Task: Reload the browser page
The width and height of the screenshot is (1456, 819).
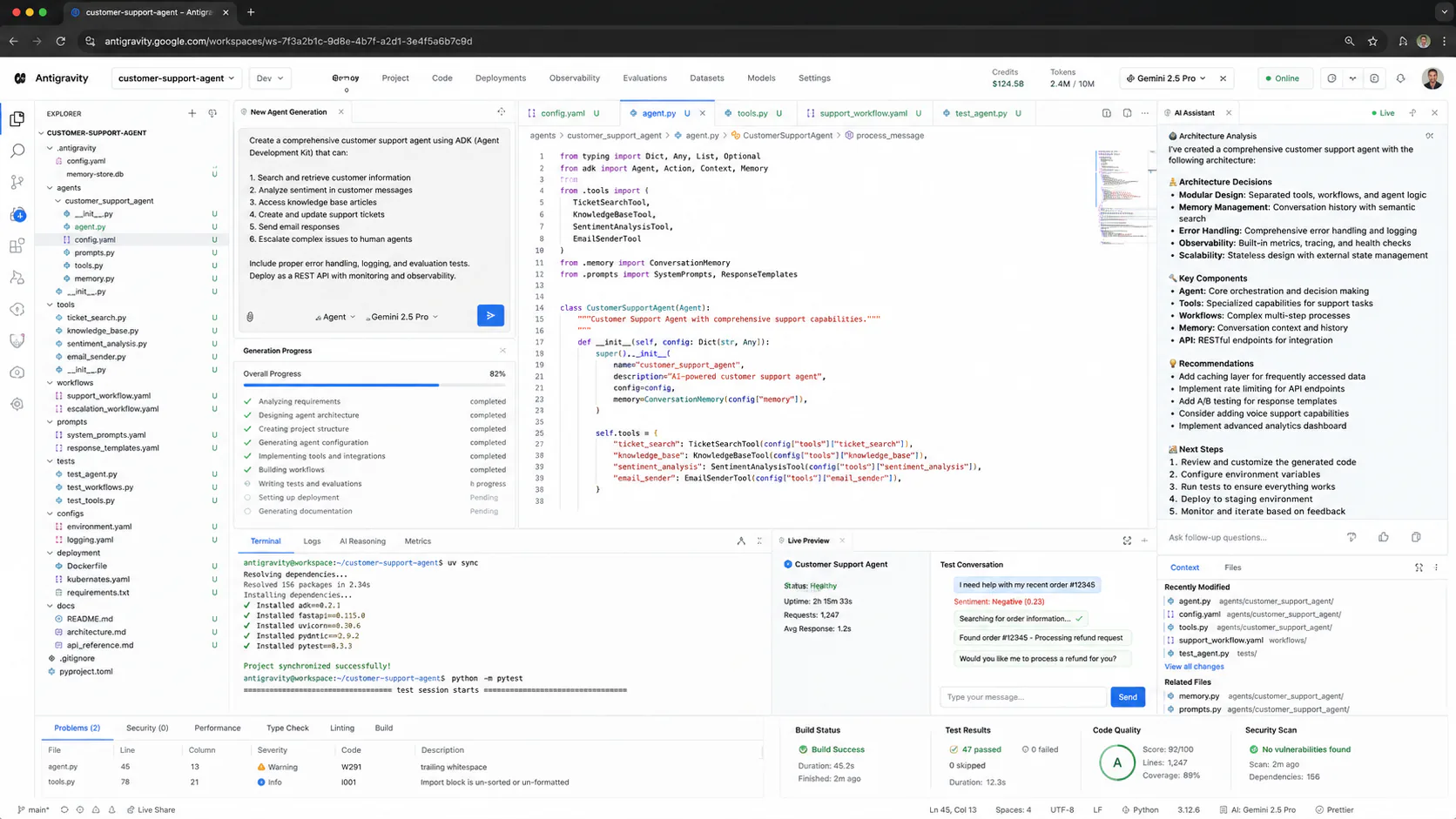Action: (x=60, y=41)
